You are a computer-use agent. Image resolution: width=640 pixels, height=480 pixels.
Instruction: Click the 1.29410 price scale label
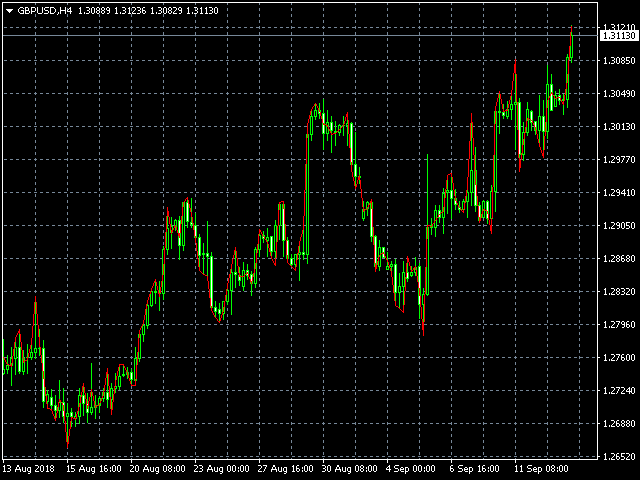[619, 193]
